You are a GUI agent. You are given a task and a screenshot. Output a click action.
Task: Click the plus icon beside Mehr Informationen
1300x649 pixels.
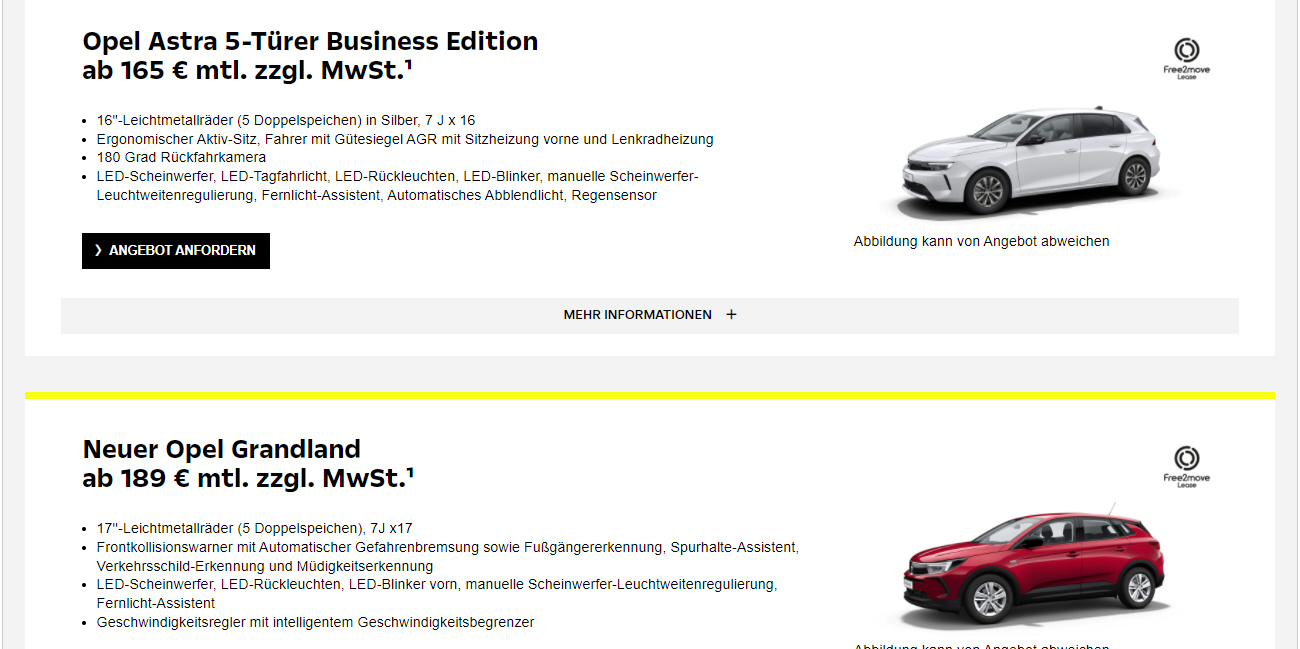tap(731, 315)
